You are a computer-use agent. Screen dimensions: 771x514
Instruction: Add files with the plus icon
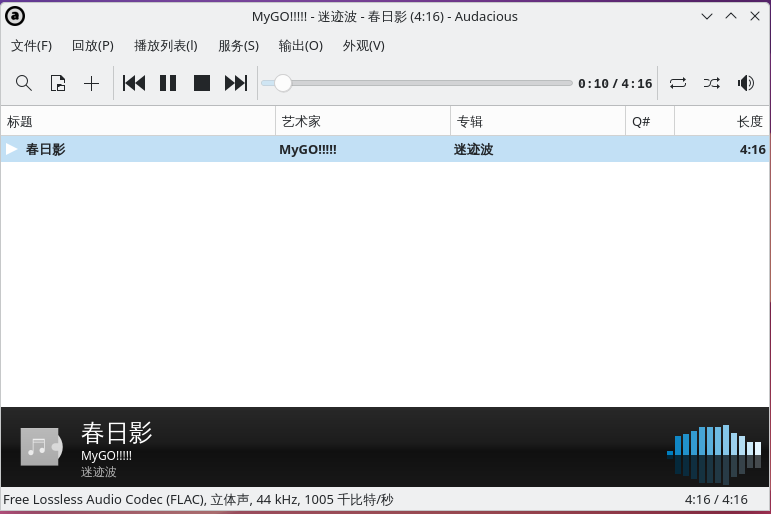click(x=91, y=83)
